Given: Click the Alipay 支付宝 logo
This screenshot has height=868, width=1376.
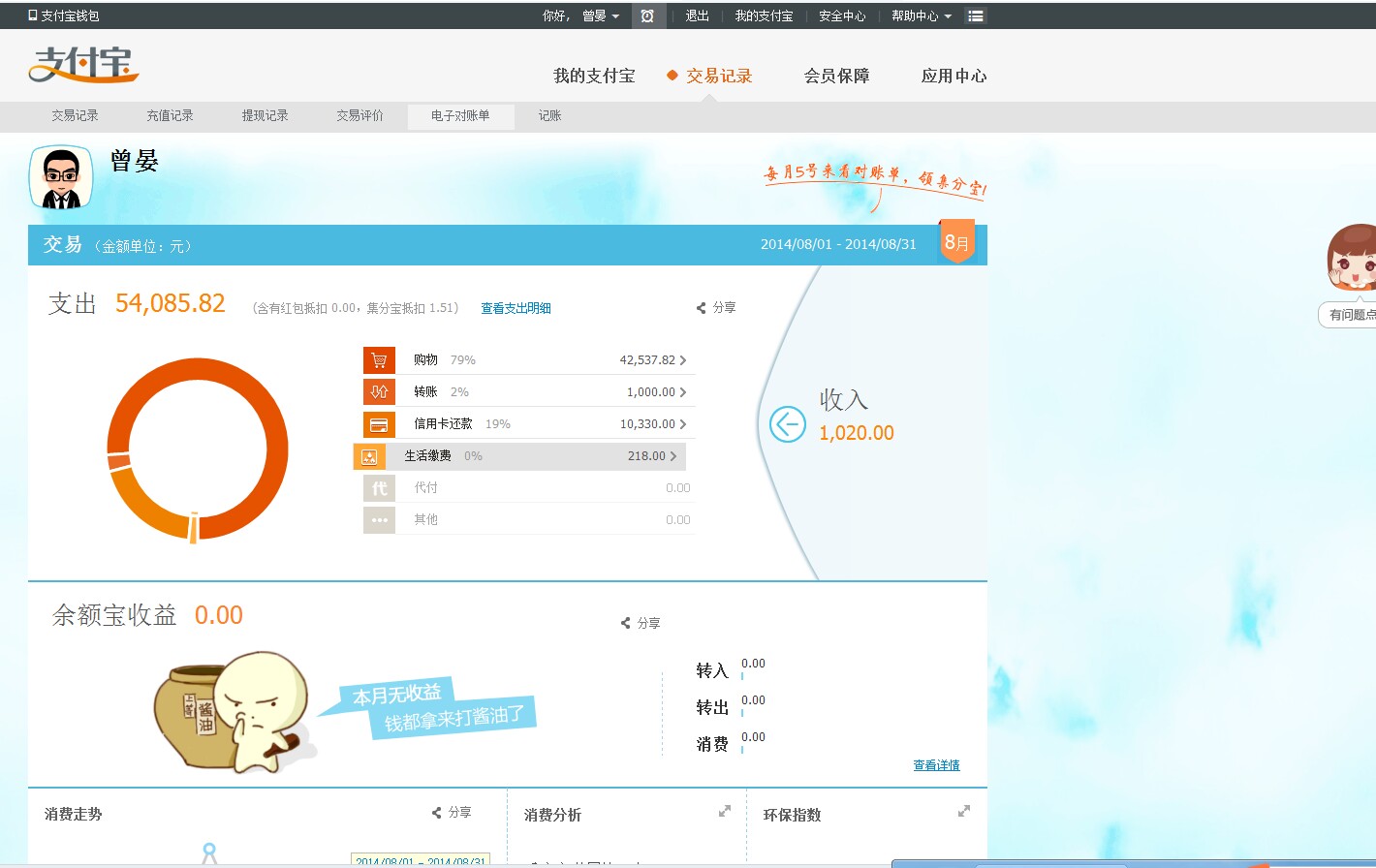Looking at the screenshot, I should (83, 65).
